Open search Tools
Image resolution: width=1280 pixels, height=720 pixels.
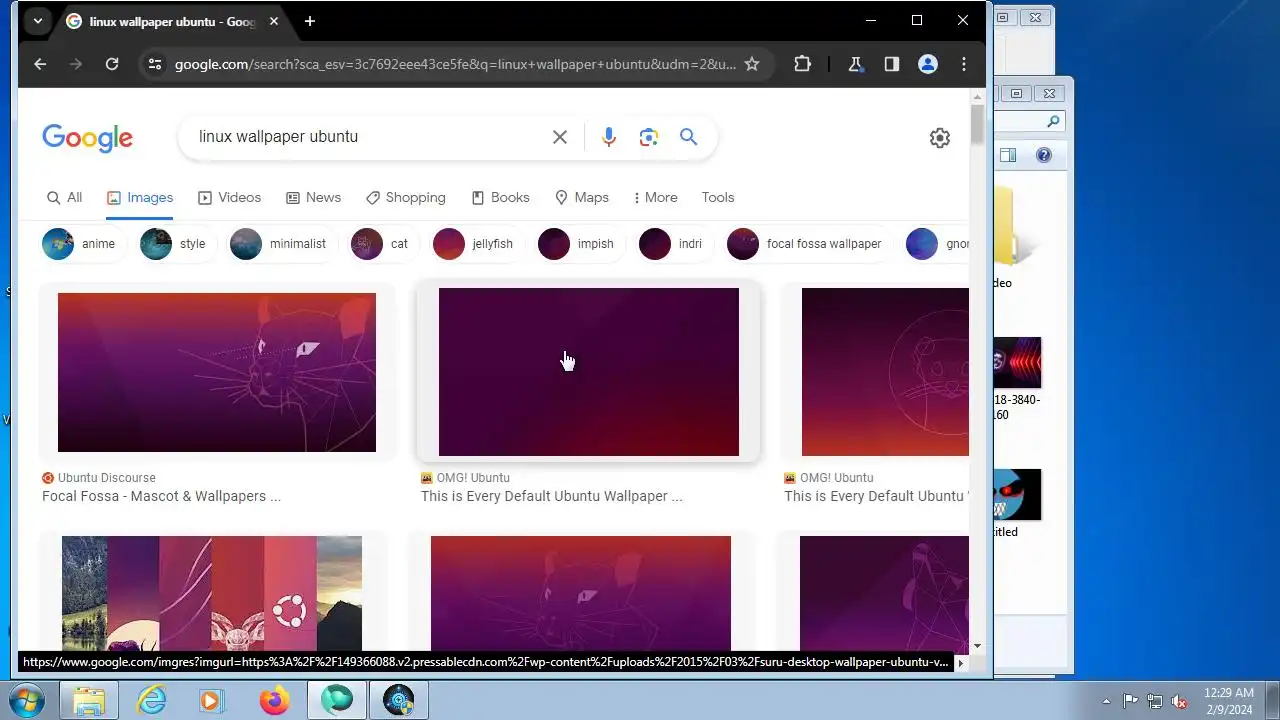click(x=718, y=197)
